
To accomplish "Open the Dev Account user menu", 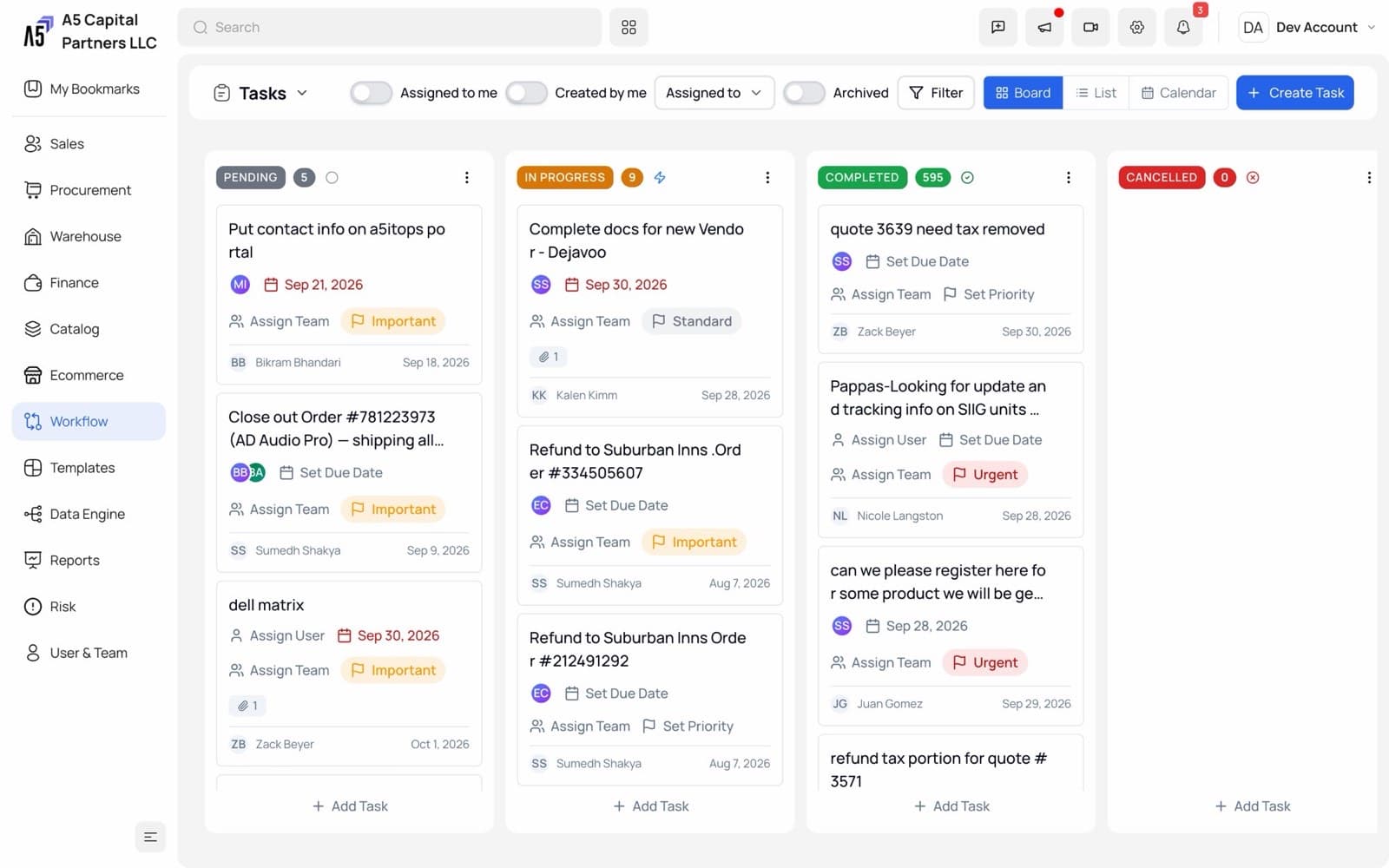I will pos(1308,28).
